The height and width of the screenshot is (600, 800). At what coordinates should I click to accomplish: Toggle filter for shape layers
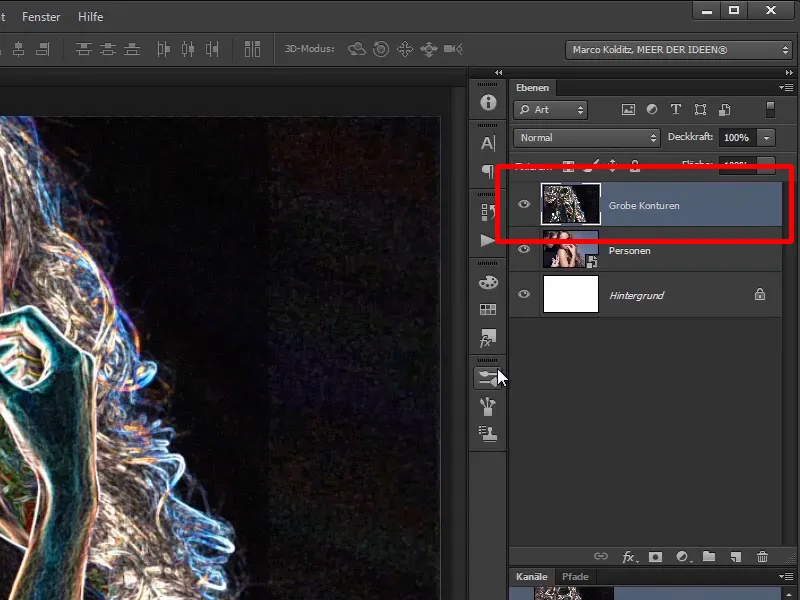(x=701, y=109)
